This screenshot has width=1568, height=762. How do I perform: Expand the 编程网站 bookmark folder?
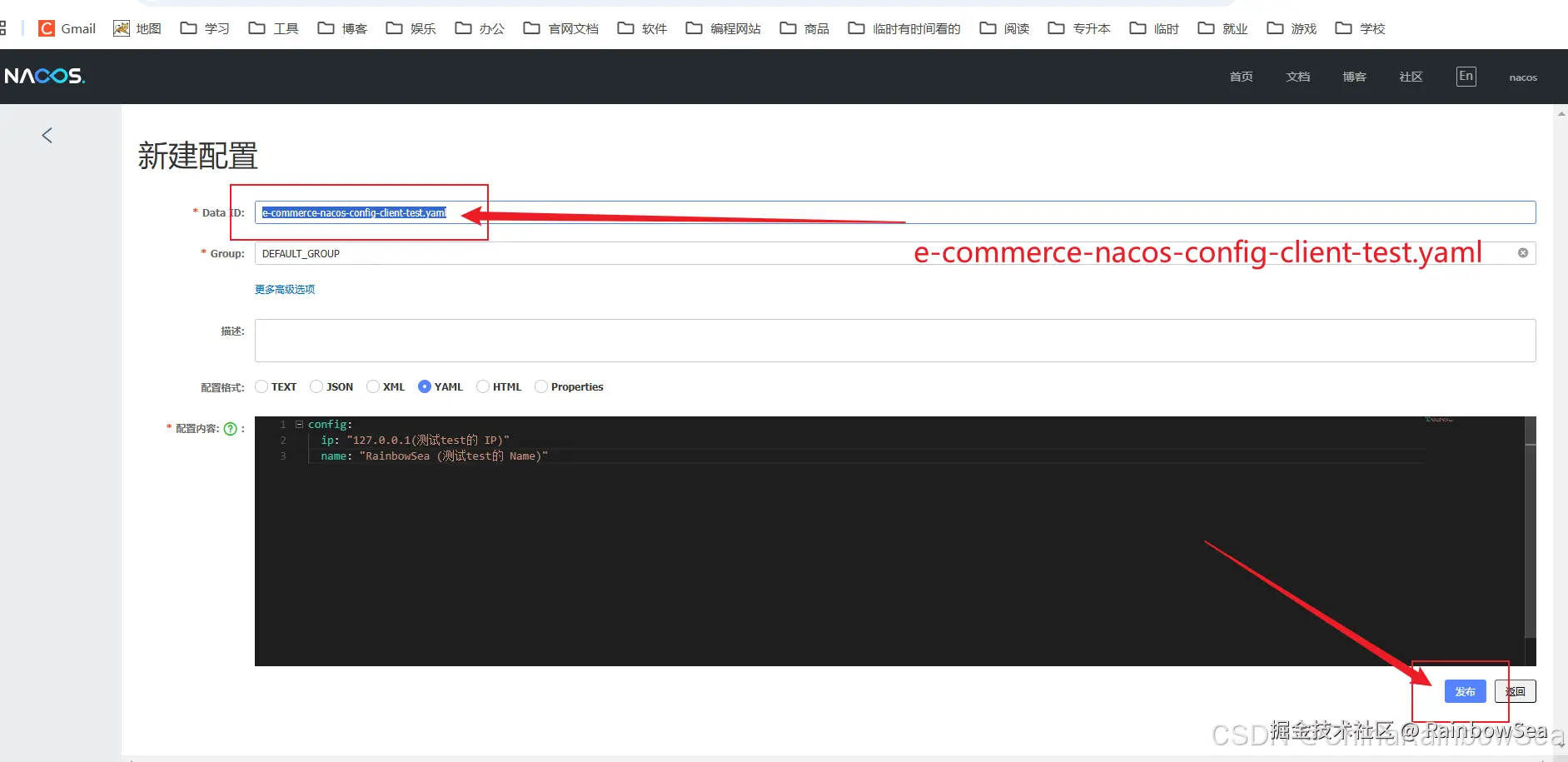(x=724, y=28)
